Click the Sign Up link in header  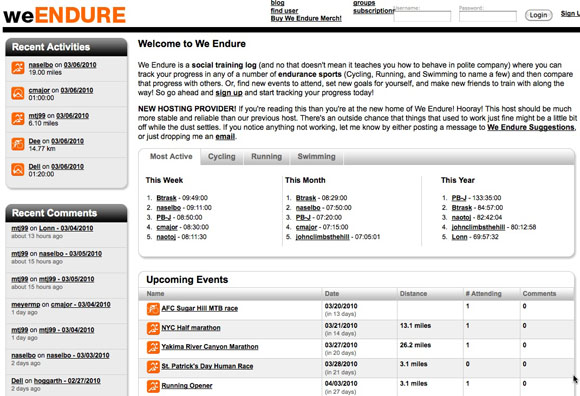click(570, 14)
